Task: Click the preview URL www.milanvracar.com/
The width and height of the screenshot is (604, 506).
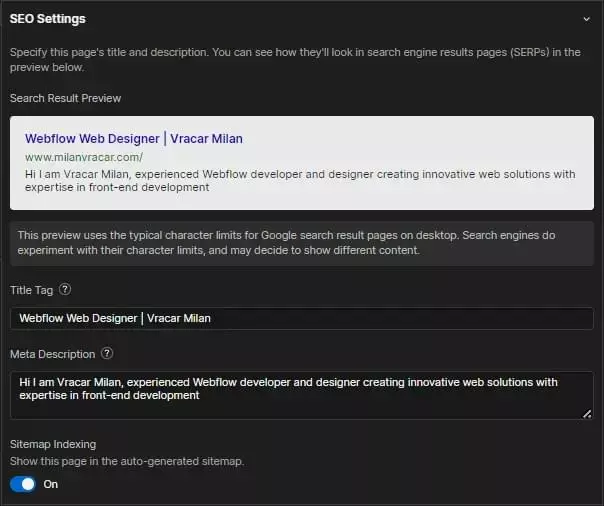Action: tap(84, 157)
